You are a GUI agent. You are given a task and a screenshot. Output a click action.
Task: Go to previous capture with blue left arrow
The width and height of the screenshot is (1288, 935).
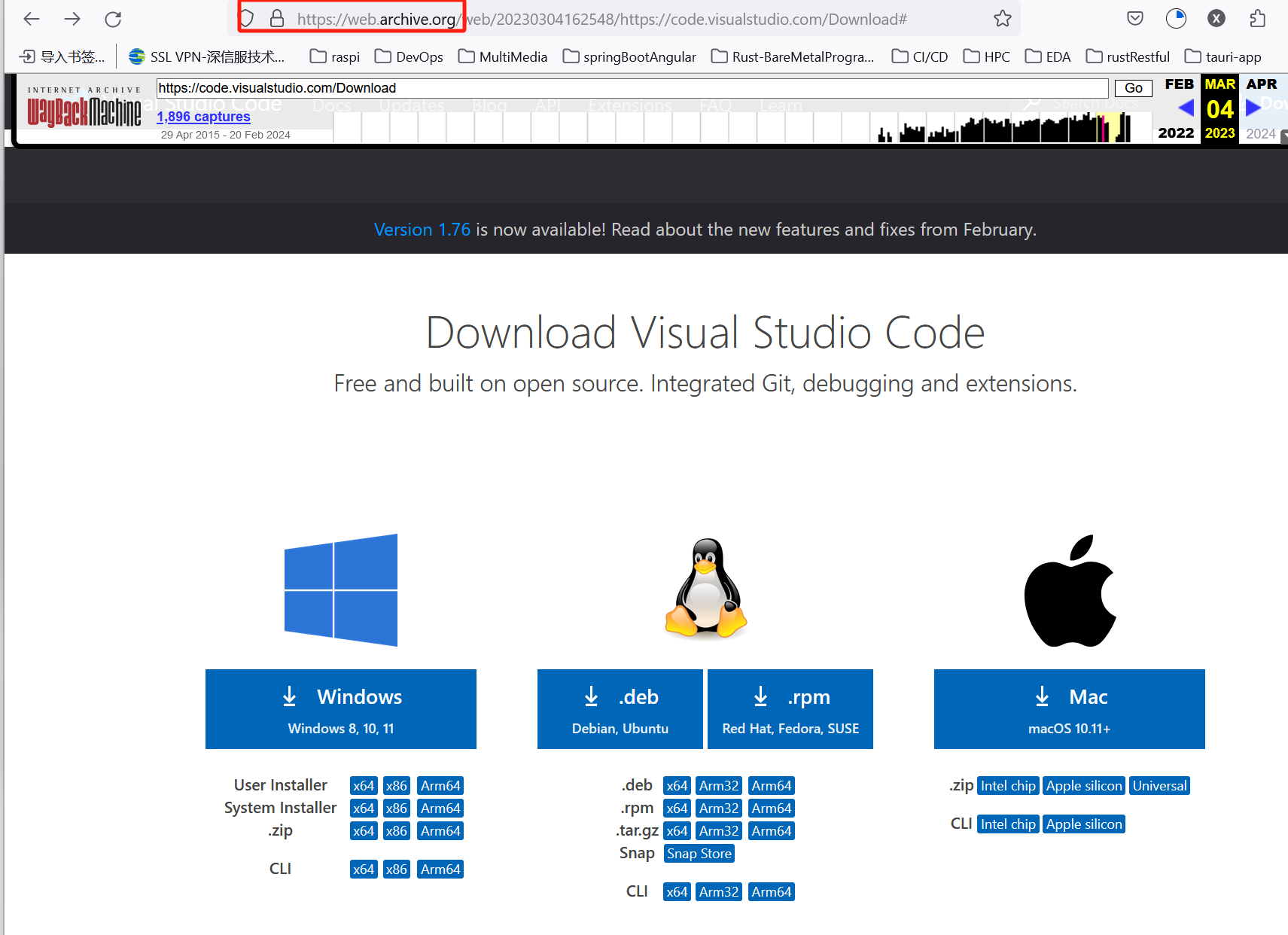click(x=1186, y=108)
